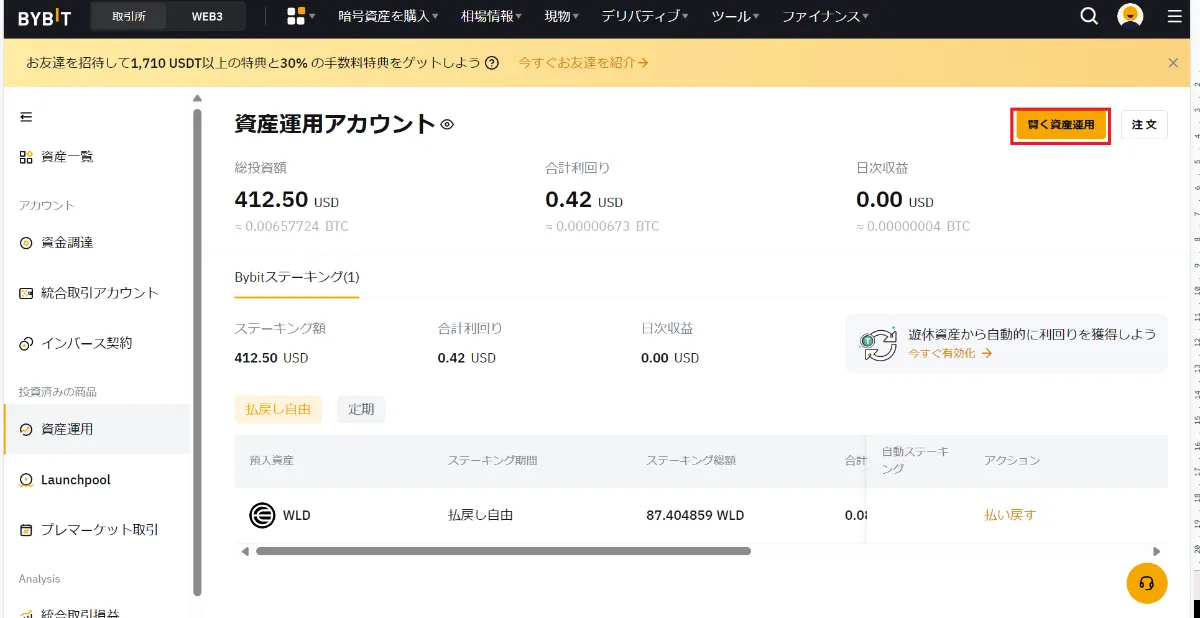The width and height of the screenshot is (1200, 618).
Task: Open 資金調達 account in sidebar
Action: tap(67, 243)
